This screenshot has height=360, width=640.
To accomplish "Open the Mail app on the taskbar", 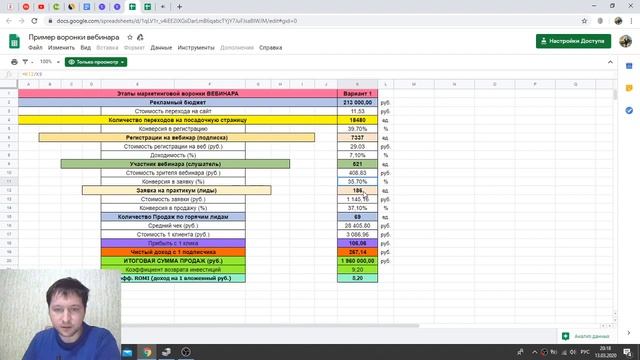I will pos(127,352).
